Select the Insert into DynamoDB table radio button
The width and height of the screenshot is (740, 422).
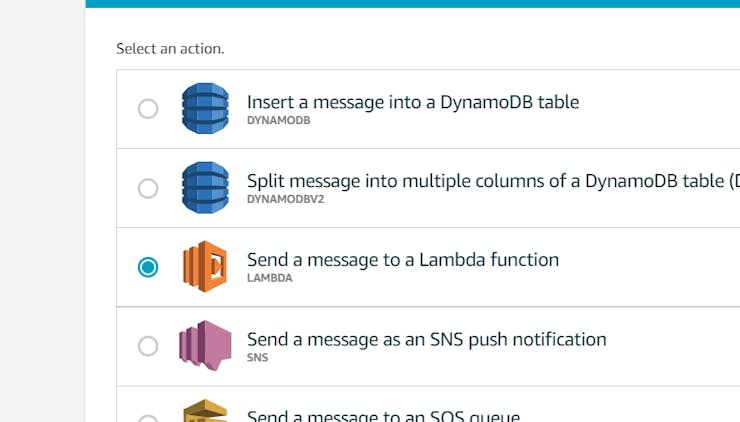[148, 109]
